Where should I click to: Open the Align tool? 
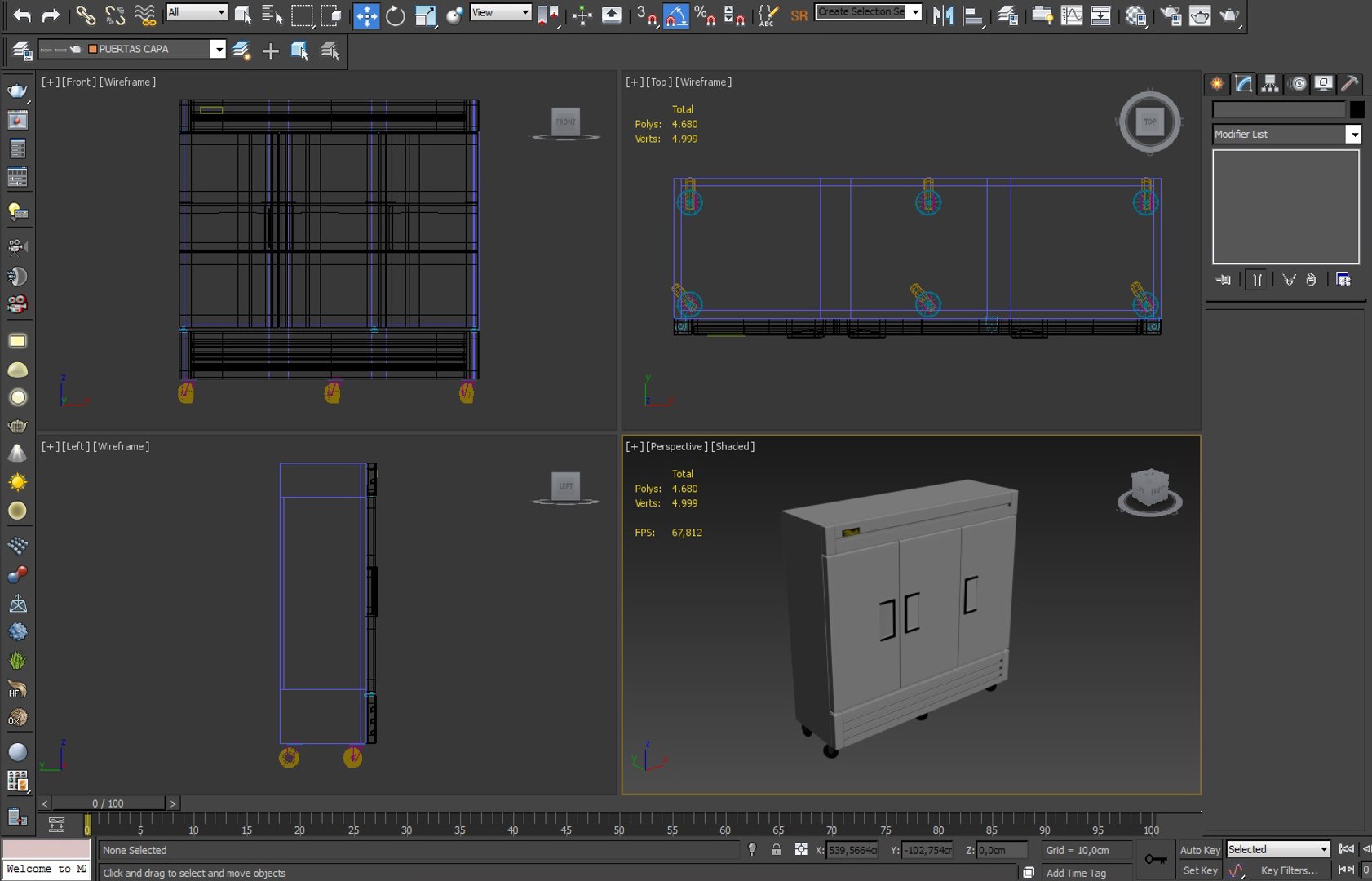pyautogui.click(x=972, y=15)
